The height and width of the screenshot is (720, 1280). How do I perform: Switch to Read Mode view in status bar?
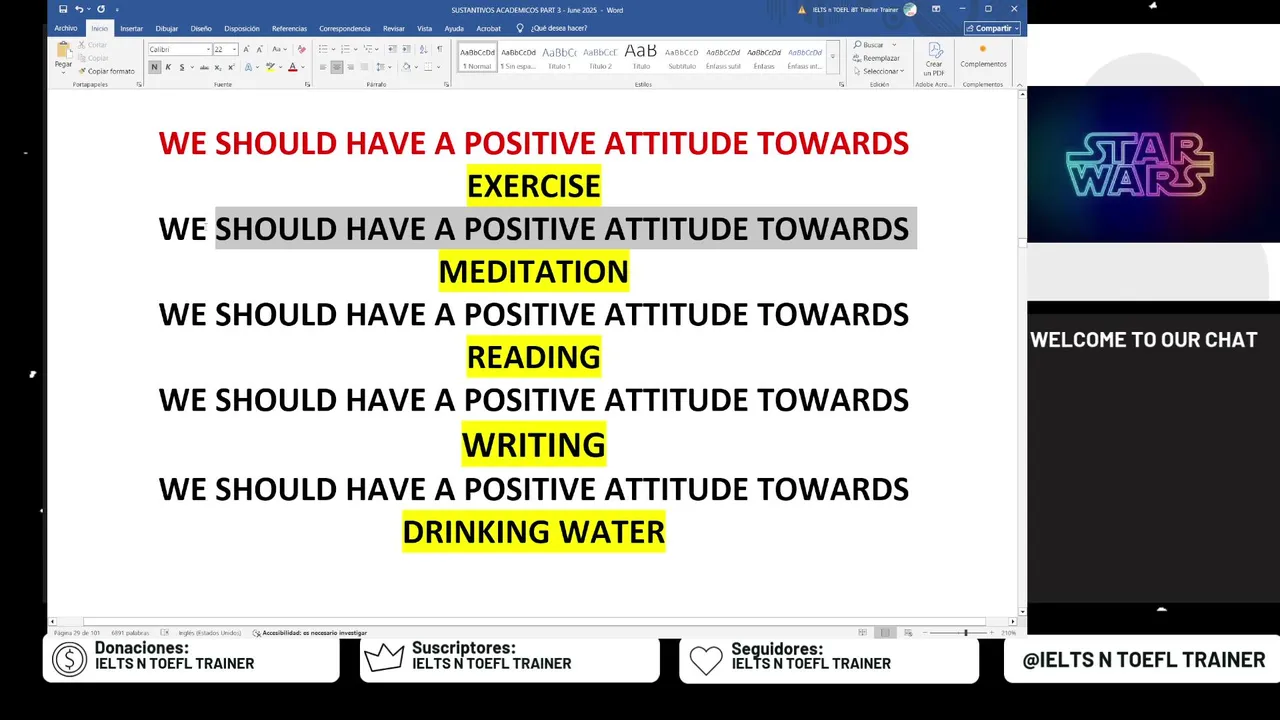click(x=863, y=633)
